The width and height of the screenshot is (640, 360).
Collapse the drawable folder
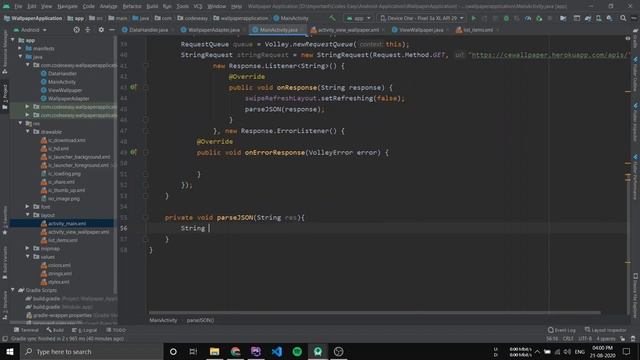(28, 131)
